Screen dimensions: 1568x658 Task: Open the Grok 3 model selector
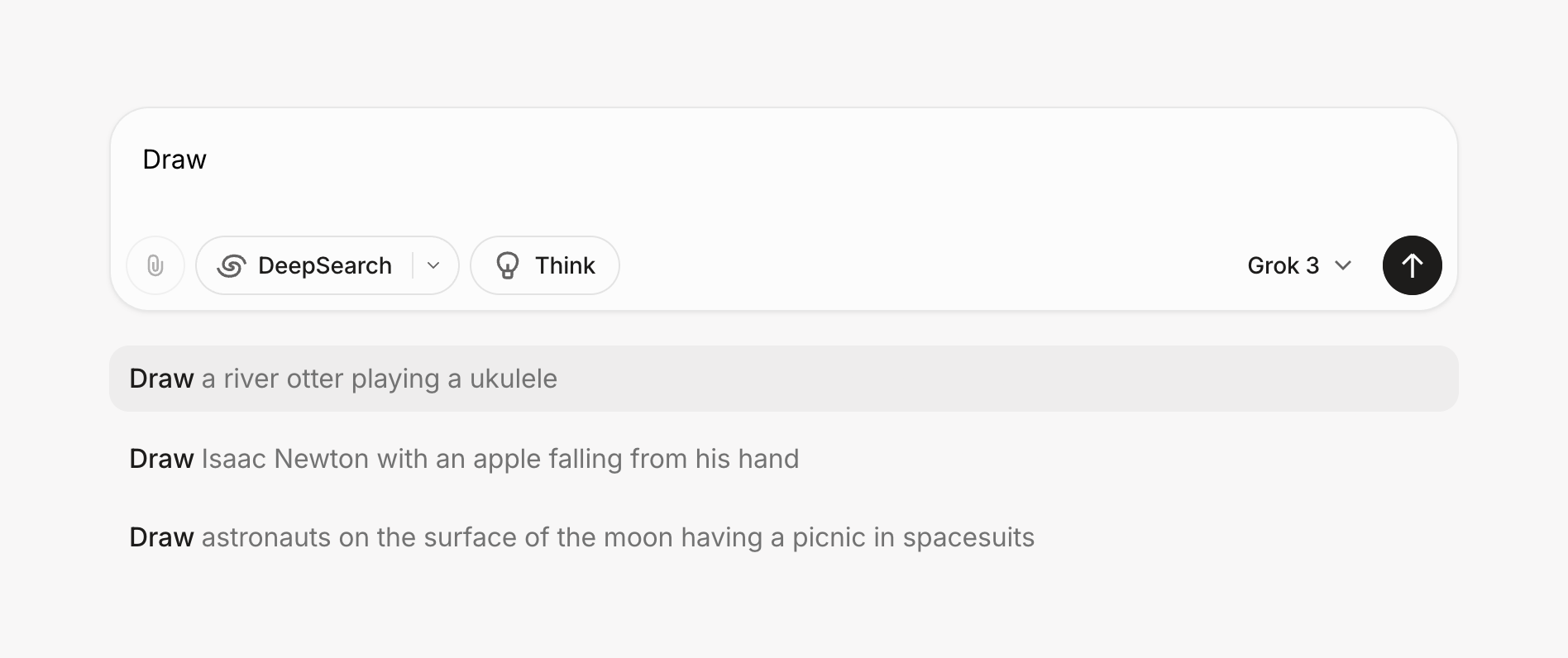[x=1299, y=265]
